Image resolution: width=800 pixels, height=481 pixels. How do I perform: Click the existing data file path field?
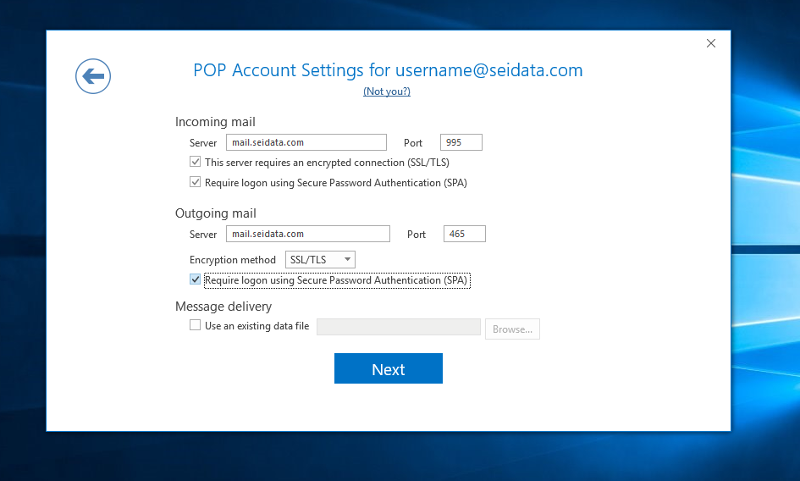[398, 327]
